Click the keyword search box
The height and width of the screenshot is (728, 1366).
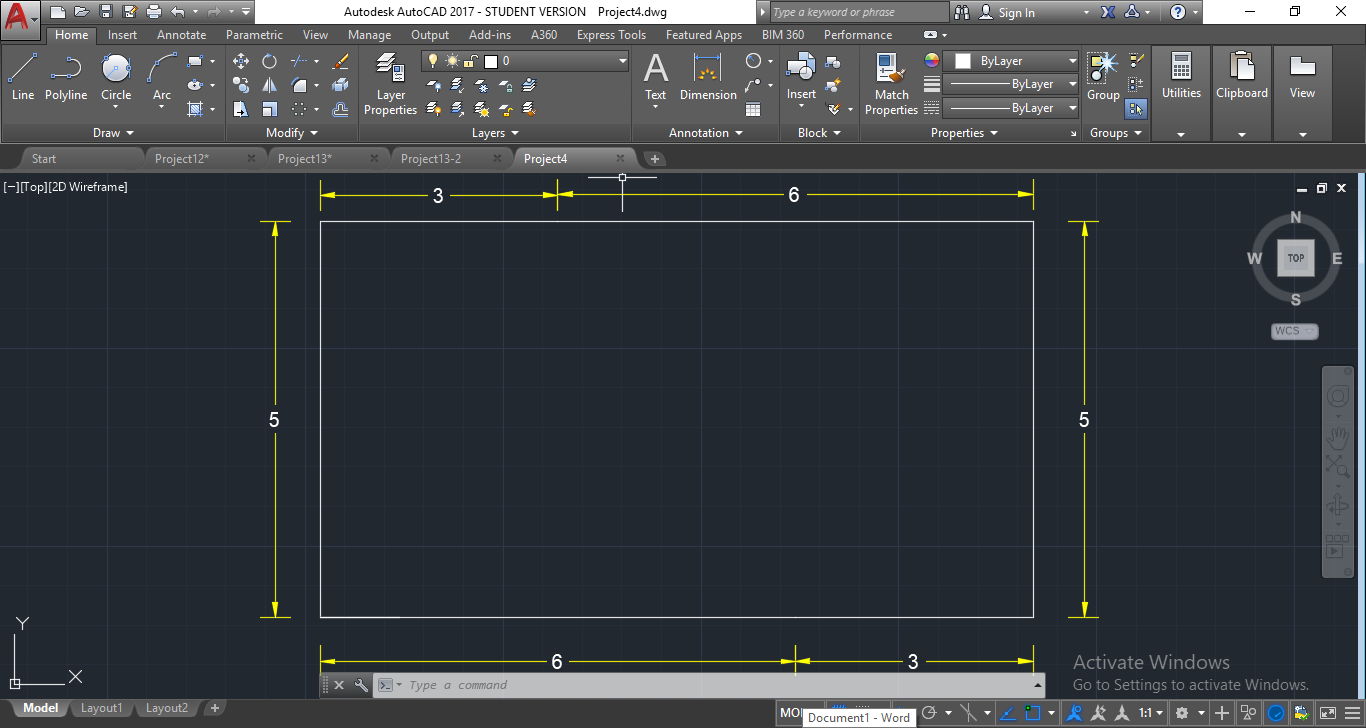(x=859, y=12)
